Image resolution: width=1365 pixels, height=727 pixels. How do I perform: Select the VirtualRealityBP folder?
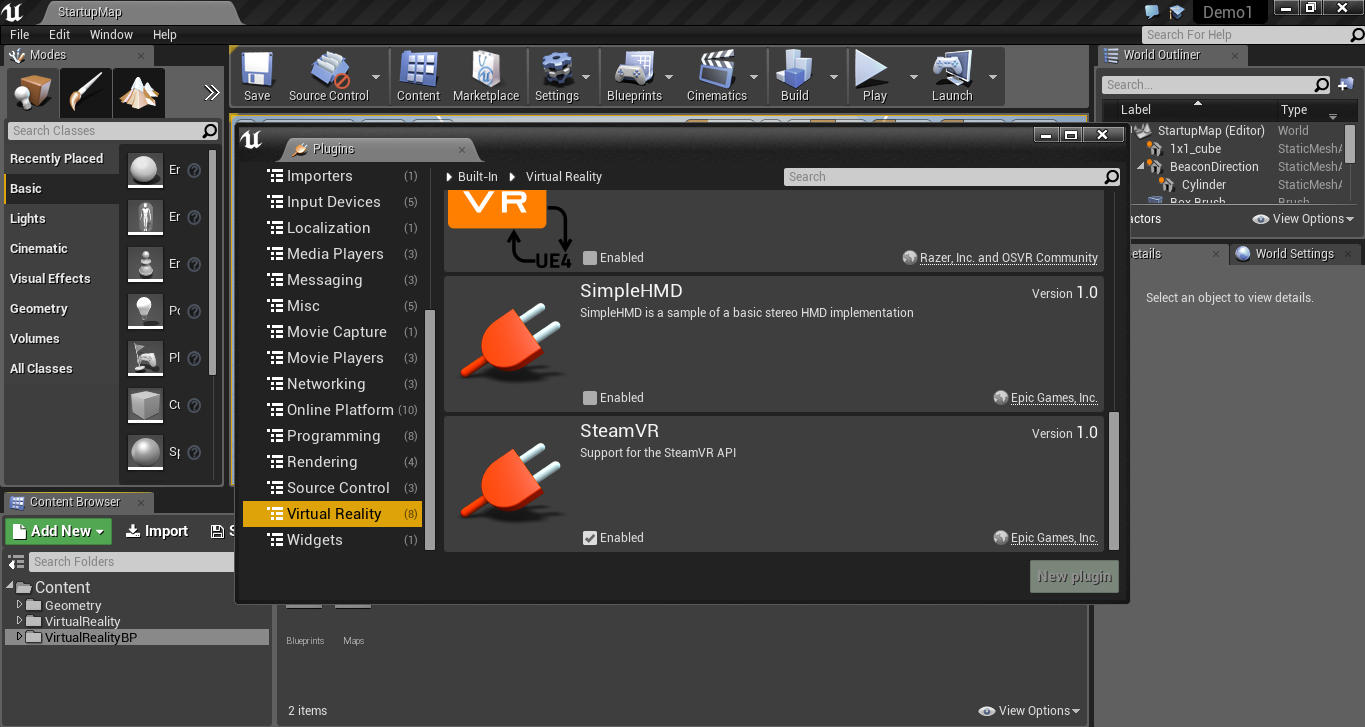(138, 637)
